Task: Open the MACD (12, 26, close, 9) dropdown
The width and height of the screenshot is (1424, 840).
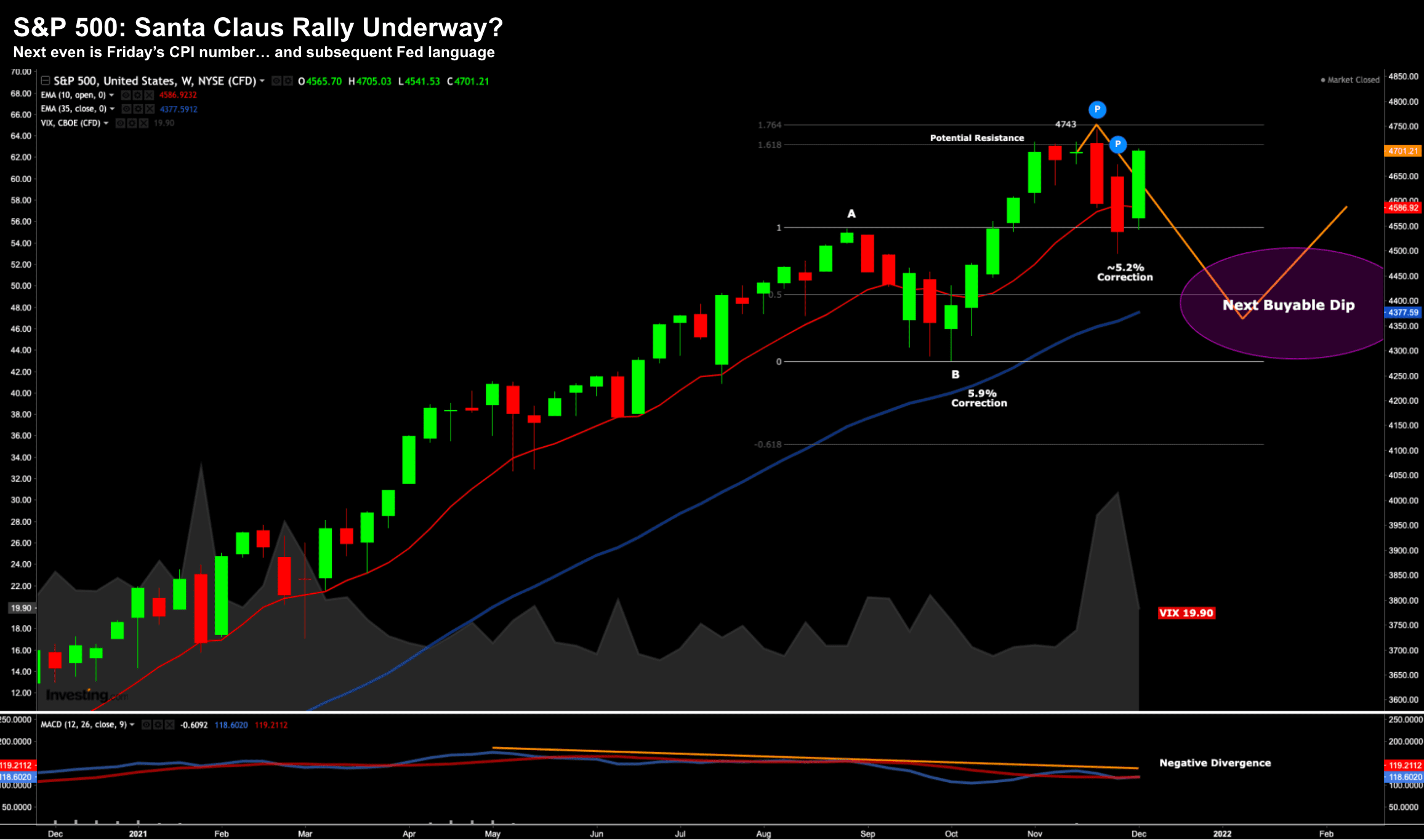Action: (x=132, y=724)
